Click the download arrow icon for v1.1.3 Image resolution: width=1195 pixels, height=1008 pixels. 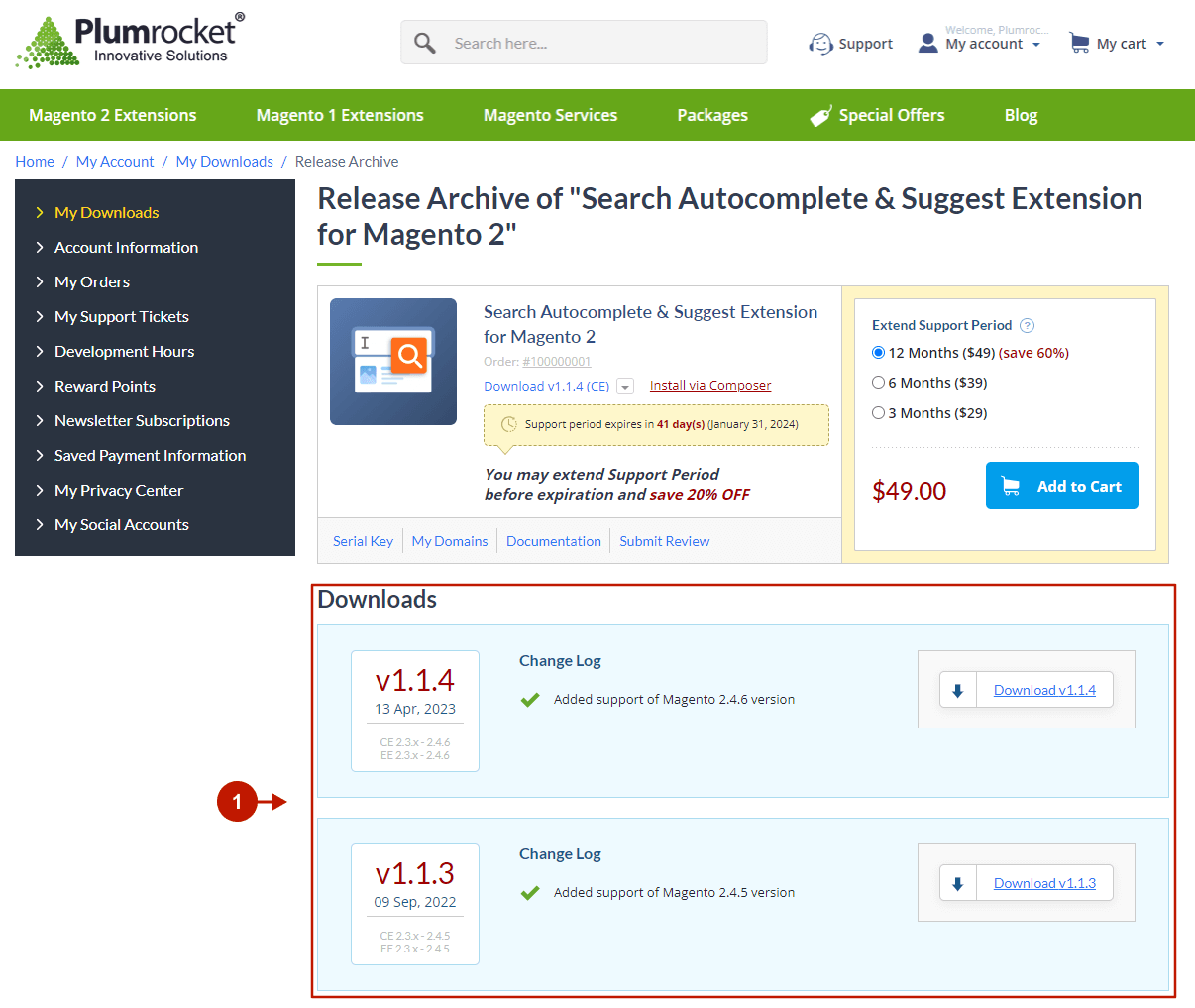tap(958, 884)
